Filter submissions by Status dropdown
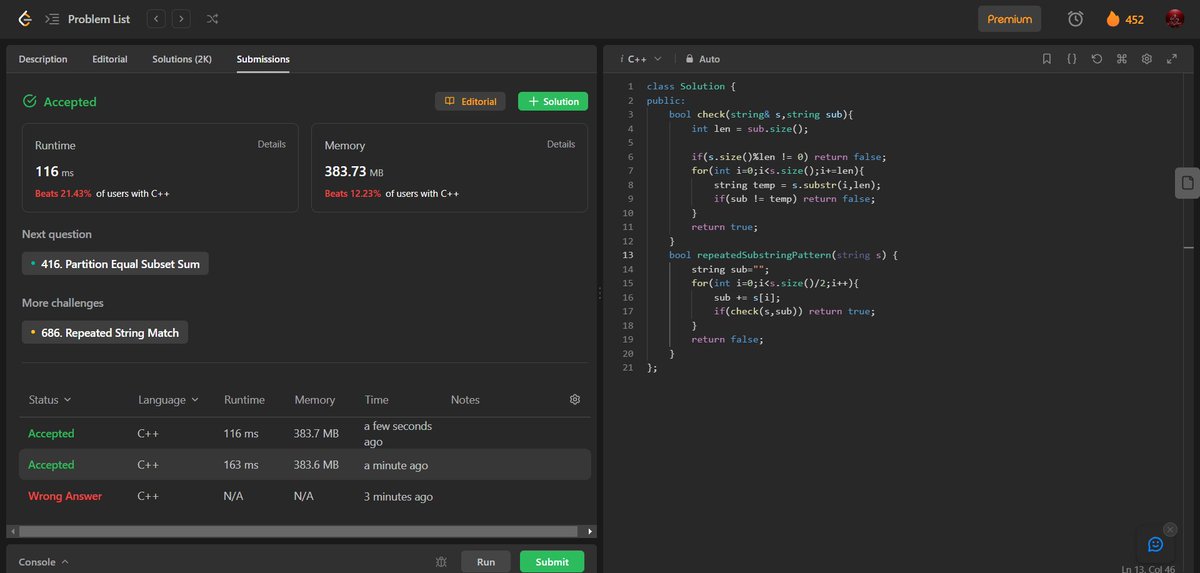 50,400
